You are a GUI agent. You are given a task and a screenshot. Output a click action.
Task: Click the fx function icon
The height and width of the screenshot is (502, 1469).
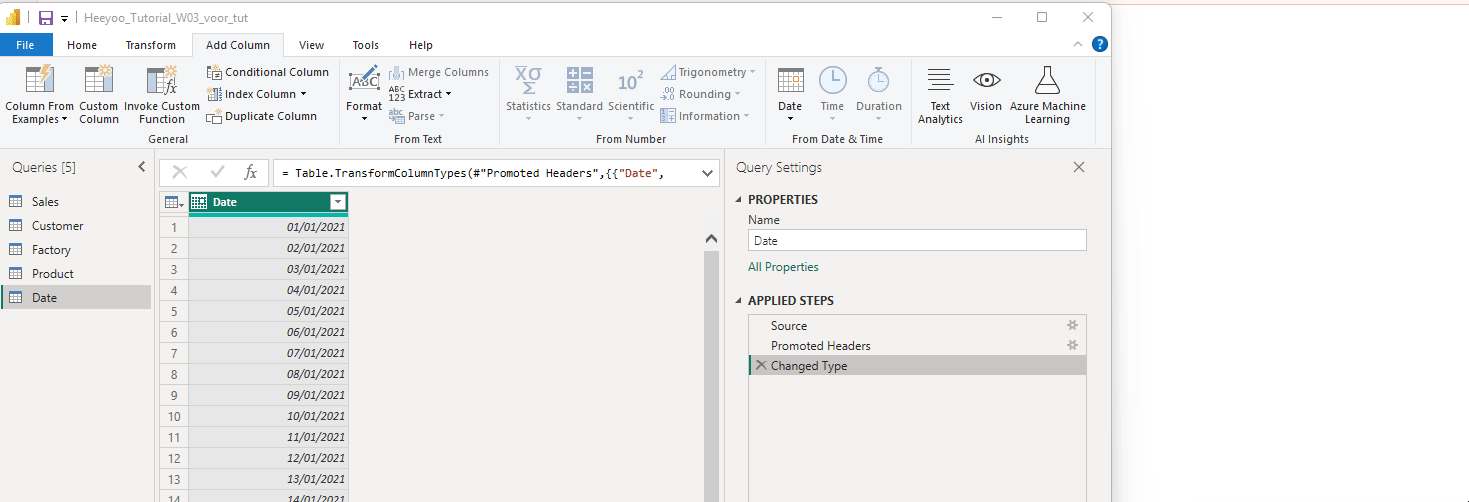click(x=251, y=172)
